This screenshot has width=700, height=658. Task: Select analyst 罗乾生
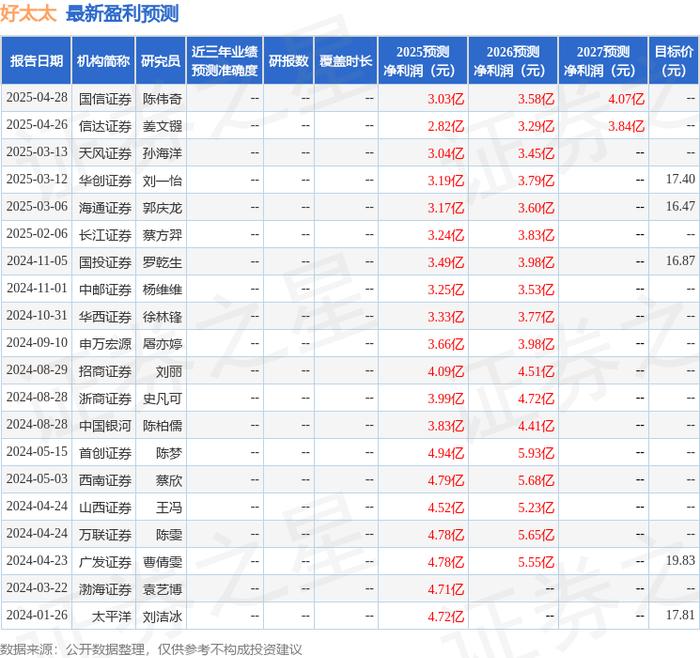coord(162,262)
